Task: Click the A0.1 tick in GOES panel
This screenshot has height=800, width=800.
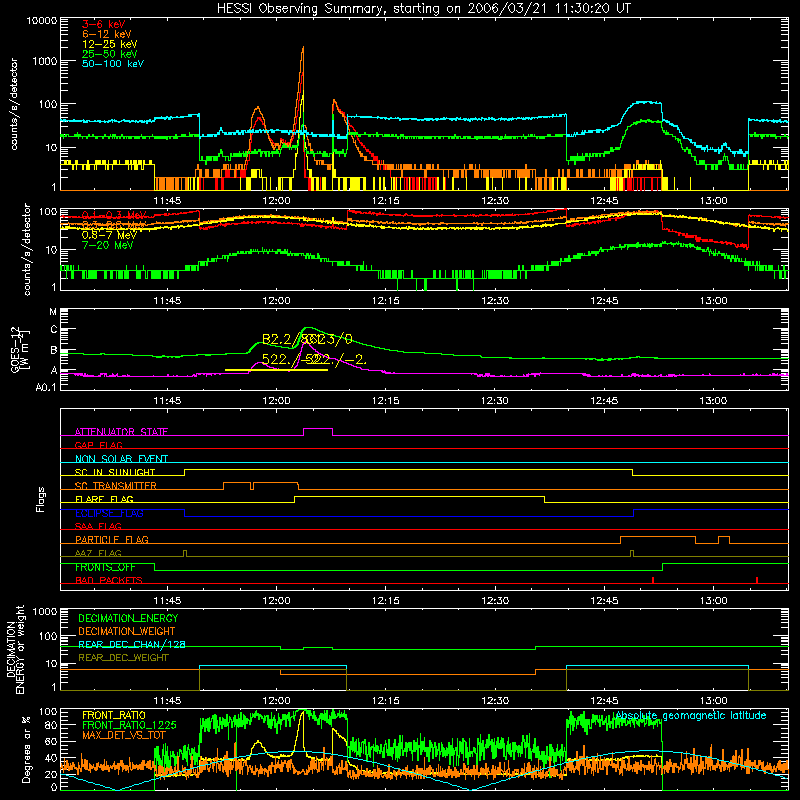Action: 46,387
